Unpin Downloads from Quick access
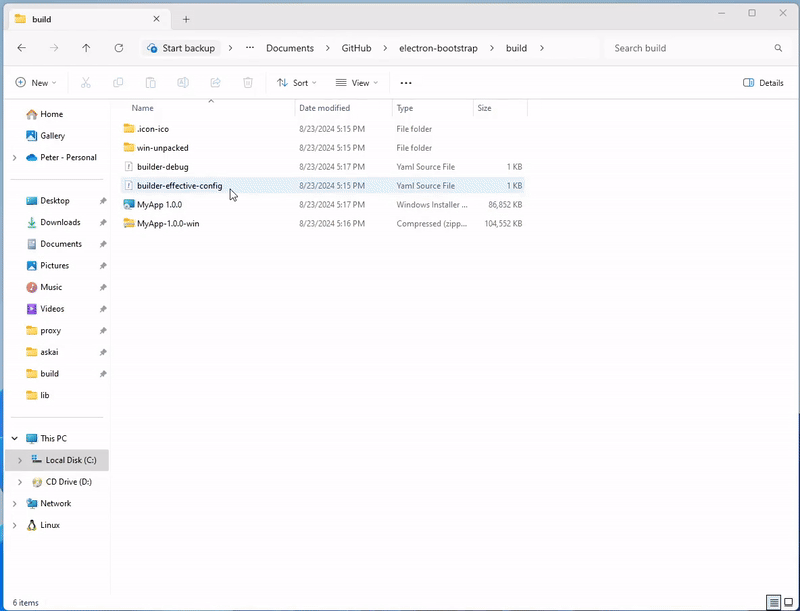Image resolution: width=800 pixels, height=611 pixels. coord(103,222)
